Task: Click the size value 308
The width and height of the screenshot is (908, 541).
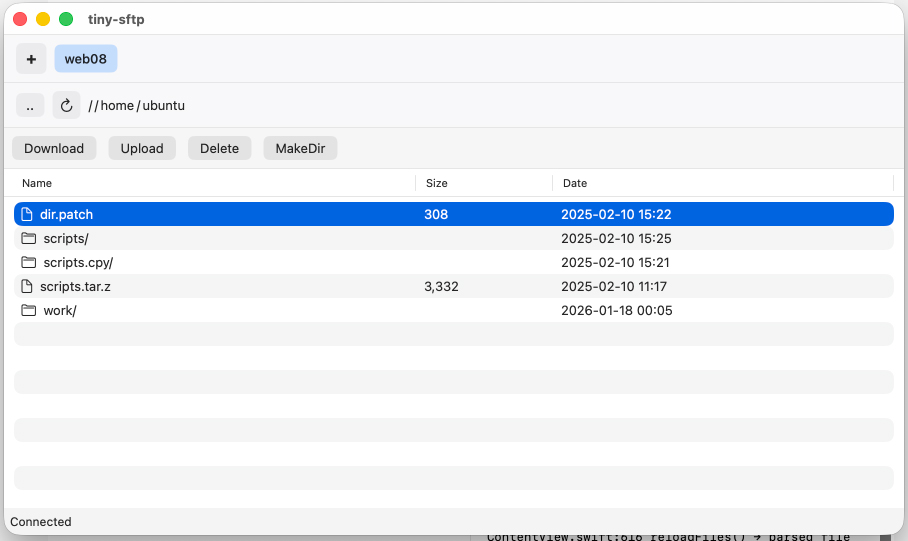Action: (x=436, y=214)
